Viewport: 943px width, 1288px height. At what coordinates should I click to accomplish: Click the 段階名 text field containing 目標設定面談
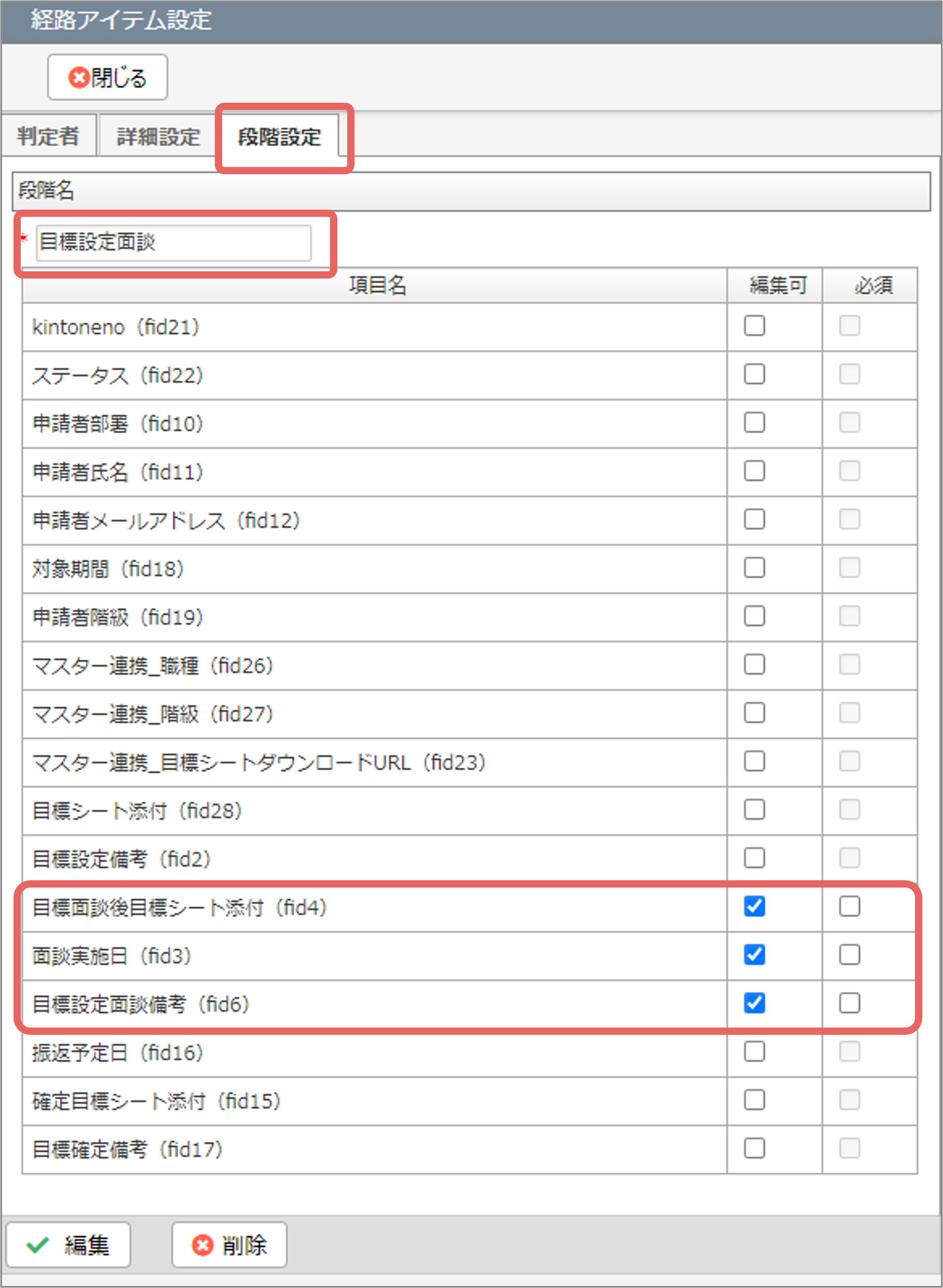[173, 242]
